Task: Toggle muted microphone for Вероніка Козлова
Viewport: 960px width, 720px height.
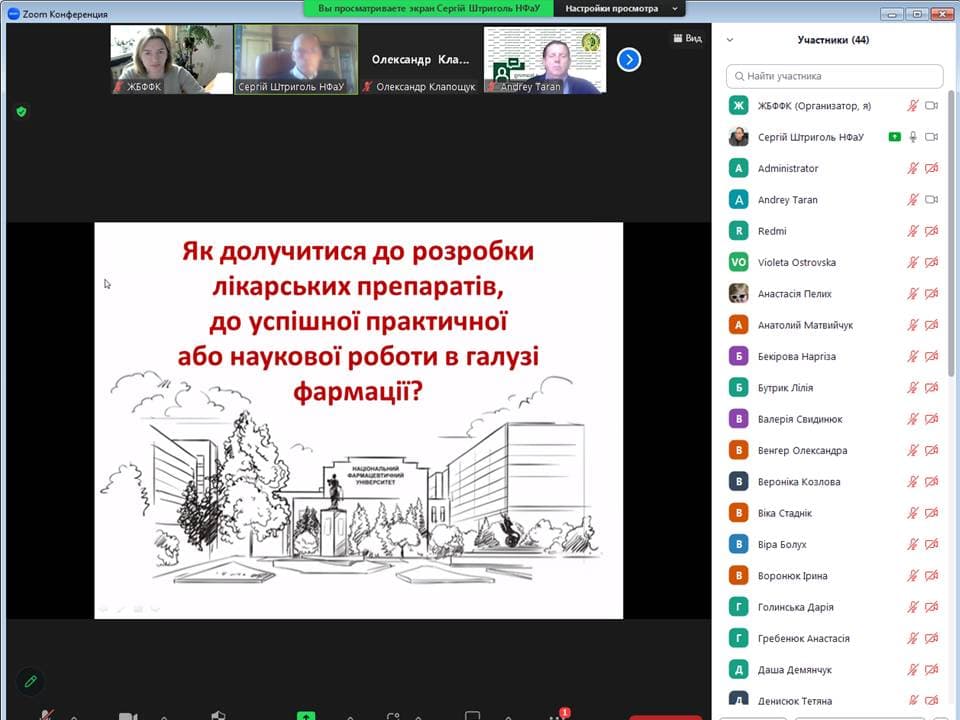Action: tap(913, 482)
